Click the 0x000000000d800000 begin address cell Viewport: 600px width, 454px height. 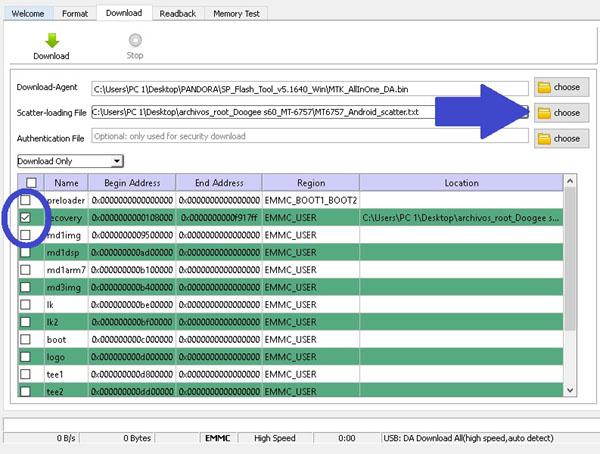[132, 374]
